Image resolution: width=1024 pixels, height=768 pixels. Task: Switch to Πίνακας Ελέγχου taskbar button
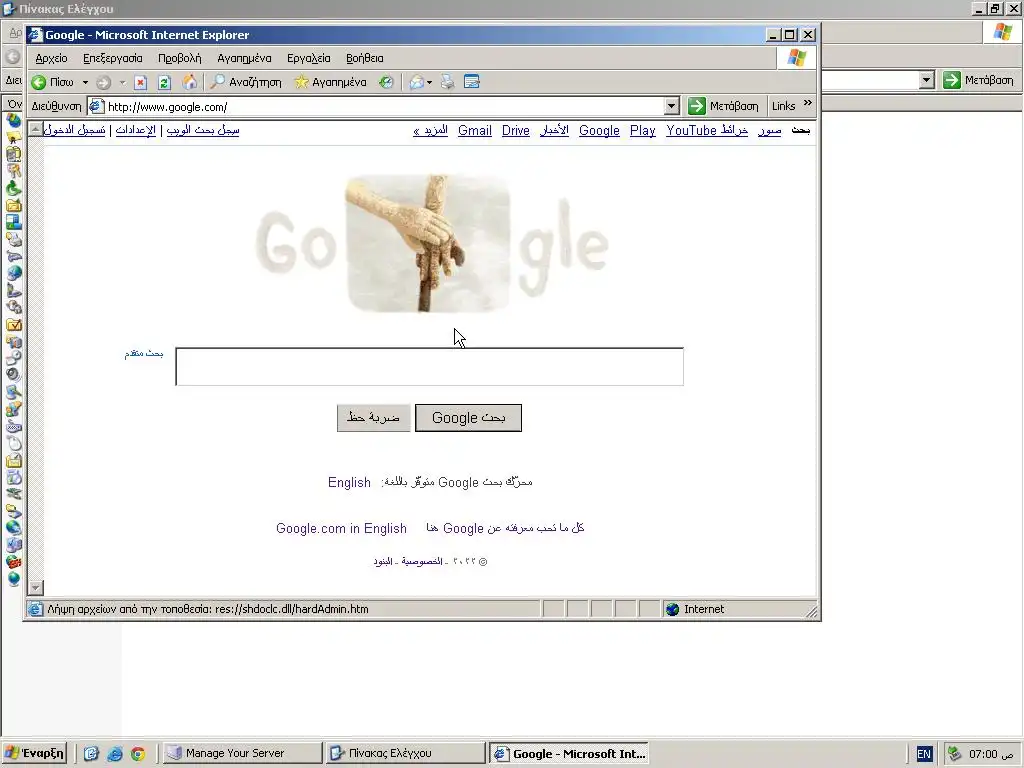point(405,753)
